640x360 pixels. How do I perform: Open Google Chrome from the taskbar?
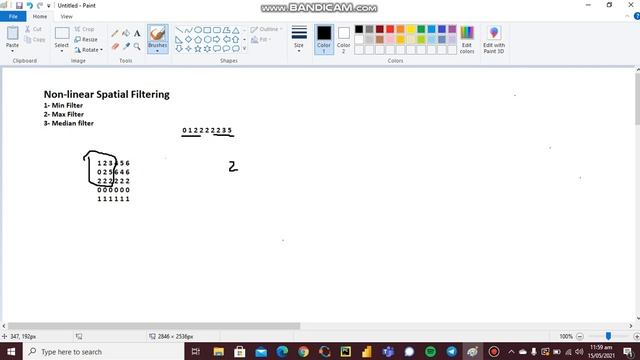click(303, 351)
